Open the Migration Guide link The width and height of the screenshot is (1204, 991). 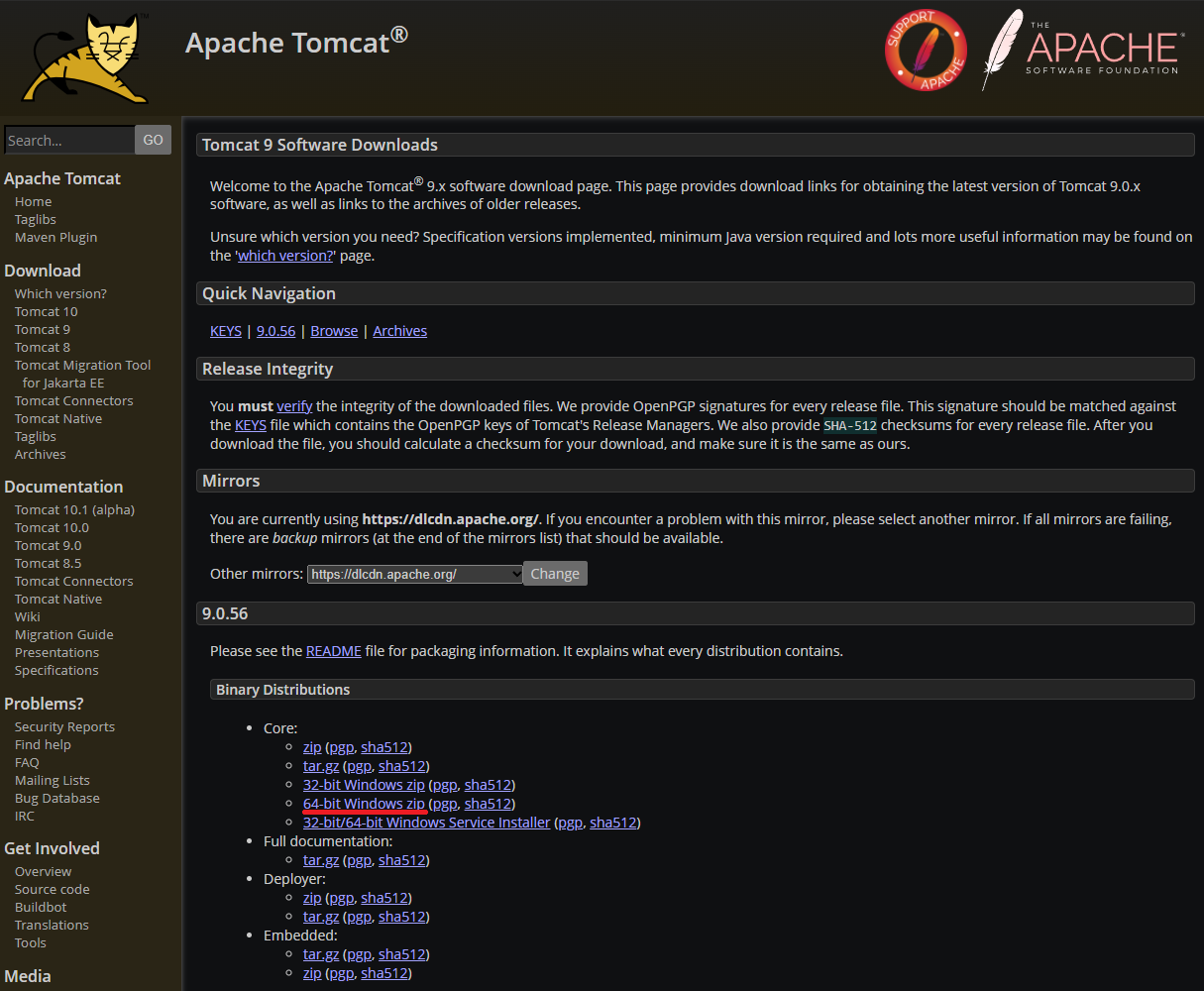click(x=64, y=634)
